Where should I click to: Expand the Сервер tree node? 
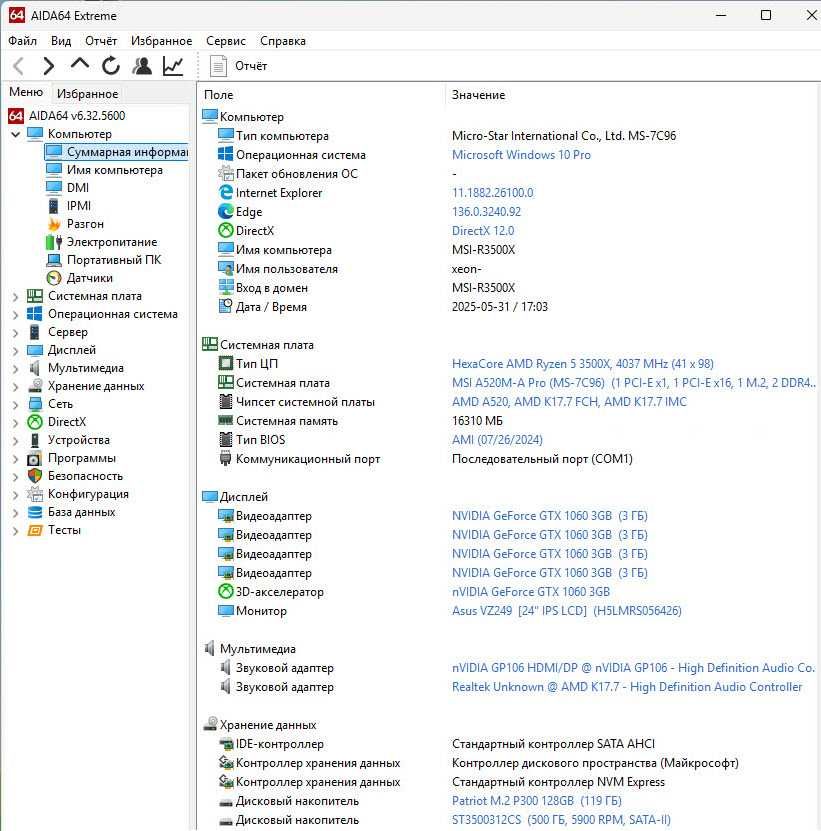click(15, 333)
